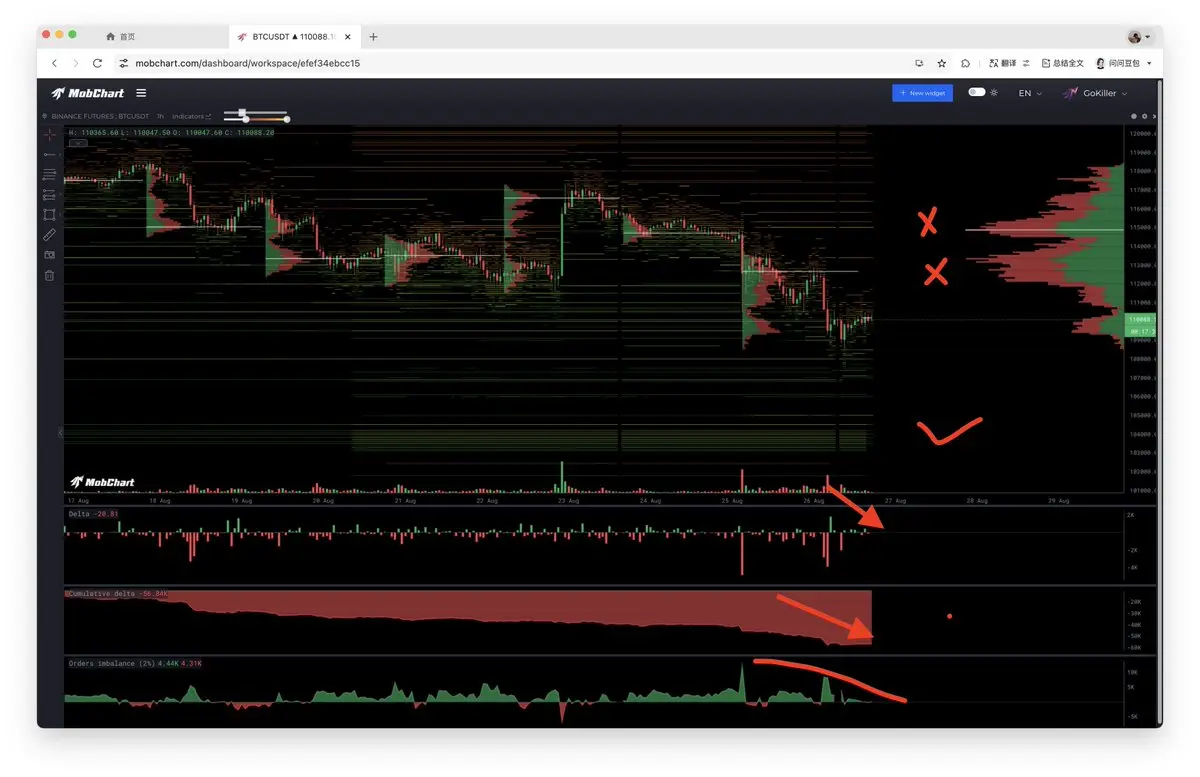
Task: Select the ruler measure tool
Action: [50, 235]
